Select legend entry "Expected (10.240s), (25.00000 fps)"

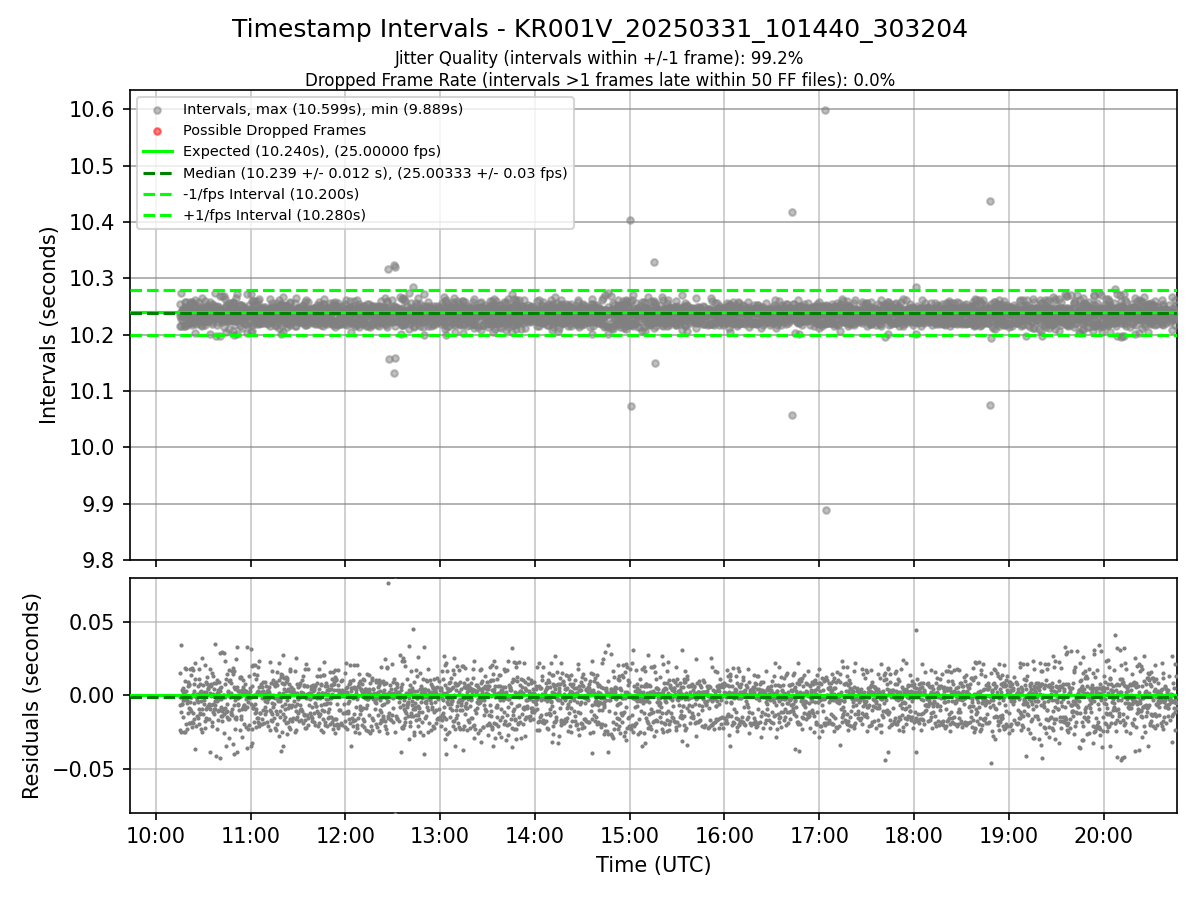point(312,151)
